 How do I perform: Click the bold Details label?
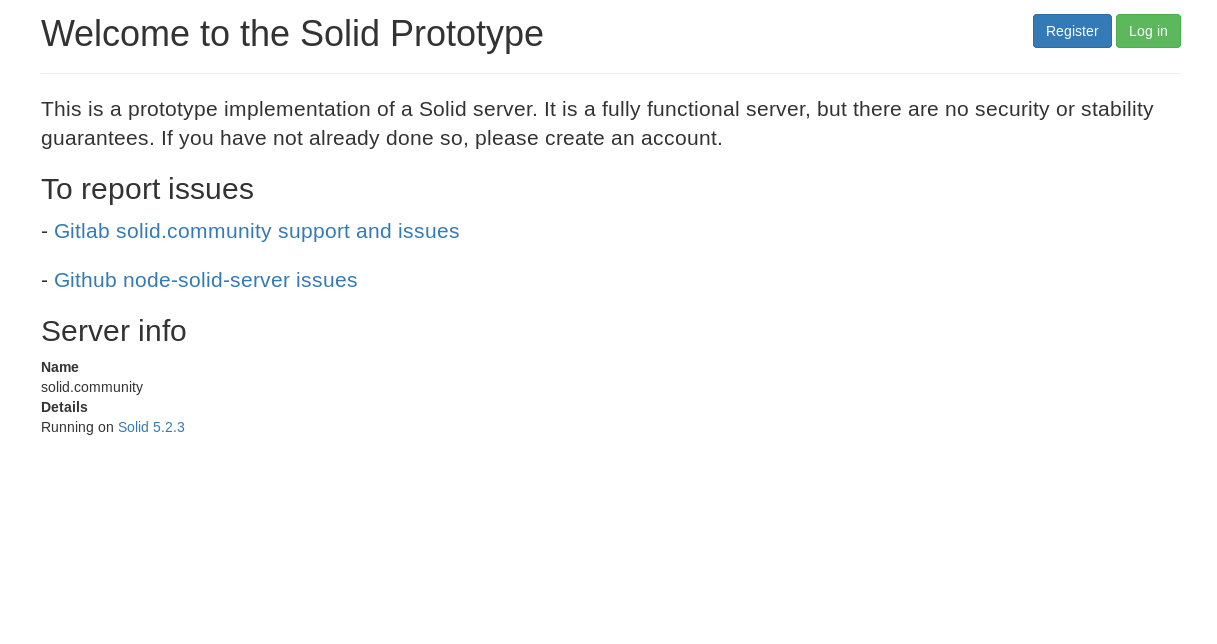point(64,407)
